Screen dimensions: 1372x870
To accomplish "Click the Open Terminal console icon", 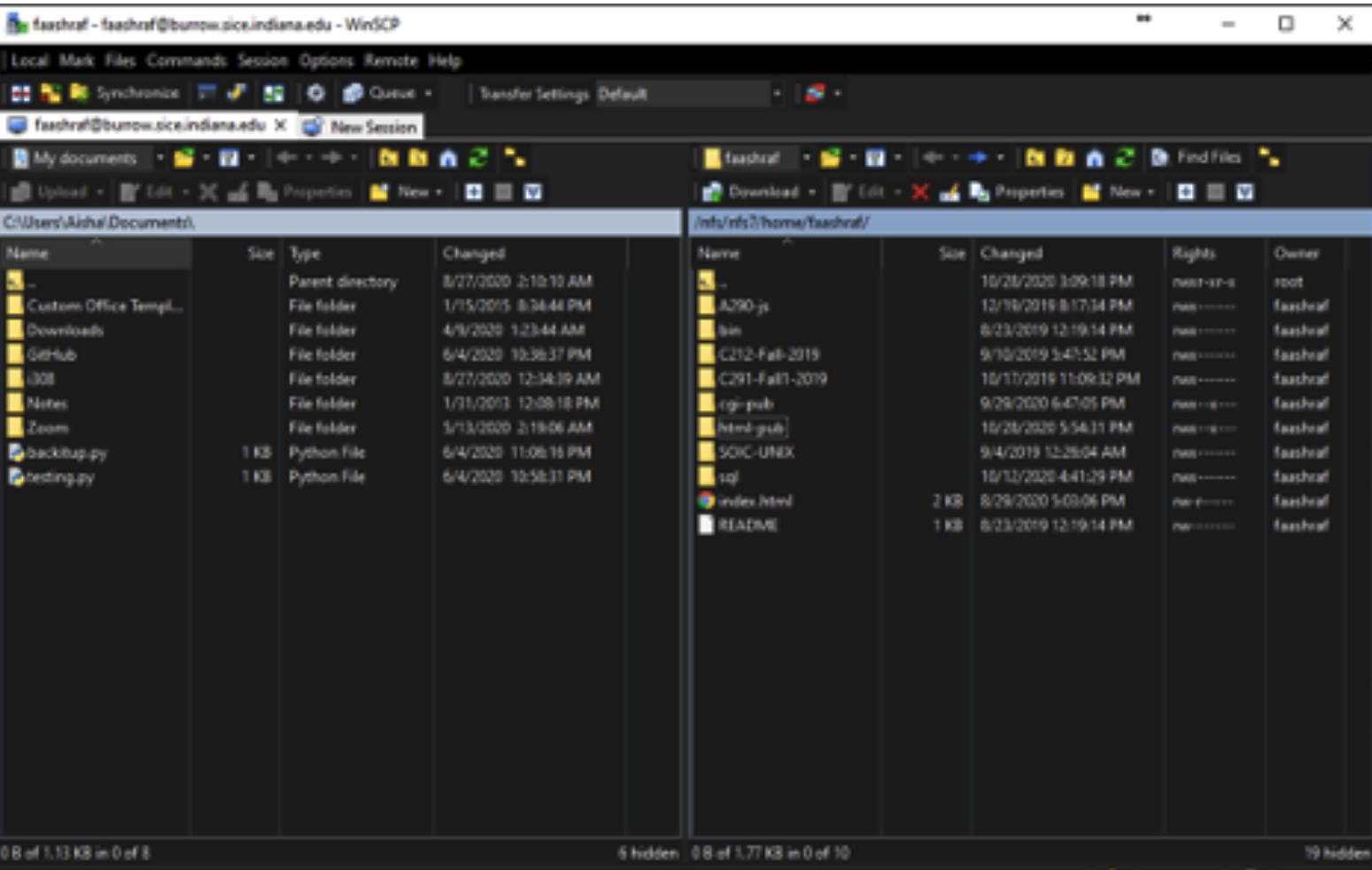I will point(207,93).
